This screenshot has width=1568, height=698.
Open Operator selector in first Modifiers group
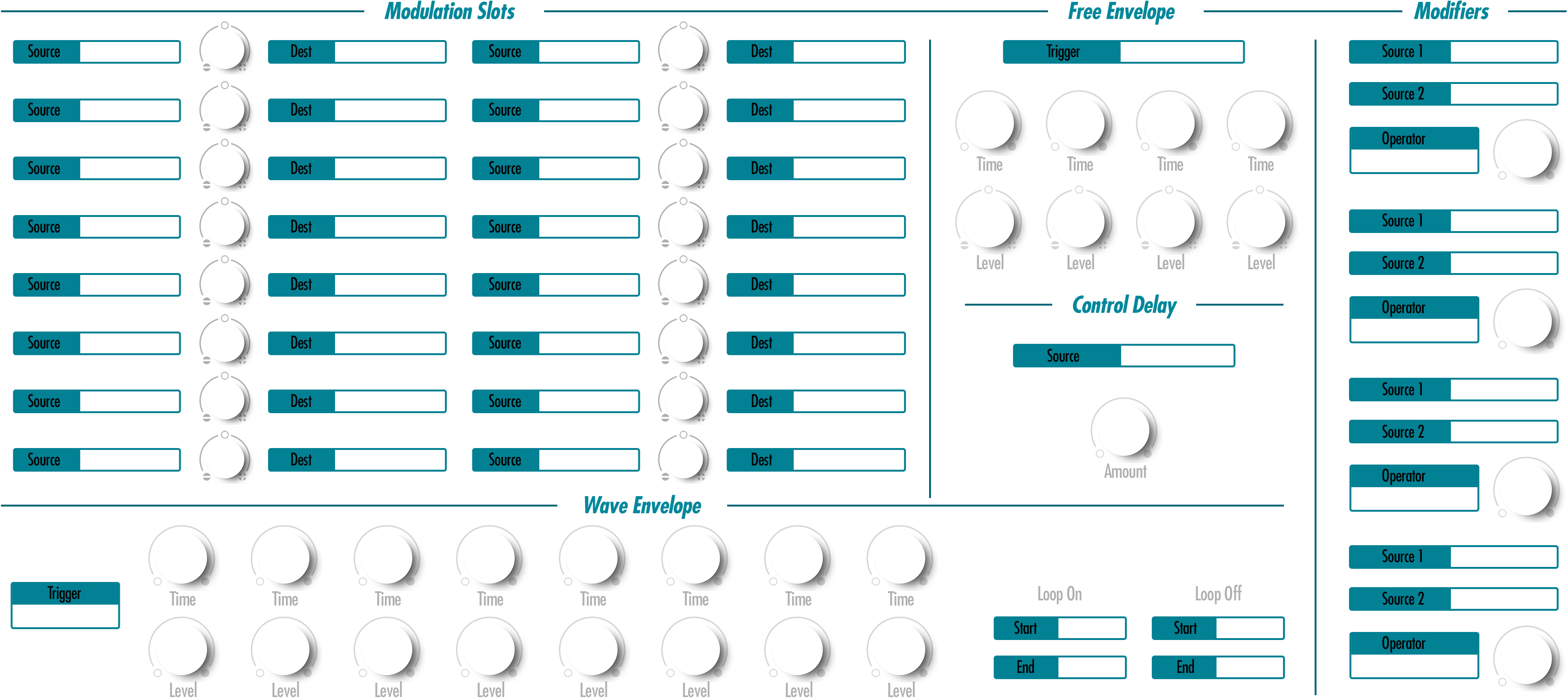pos(1415,150)
